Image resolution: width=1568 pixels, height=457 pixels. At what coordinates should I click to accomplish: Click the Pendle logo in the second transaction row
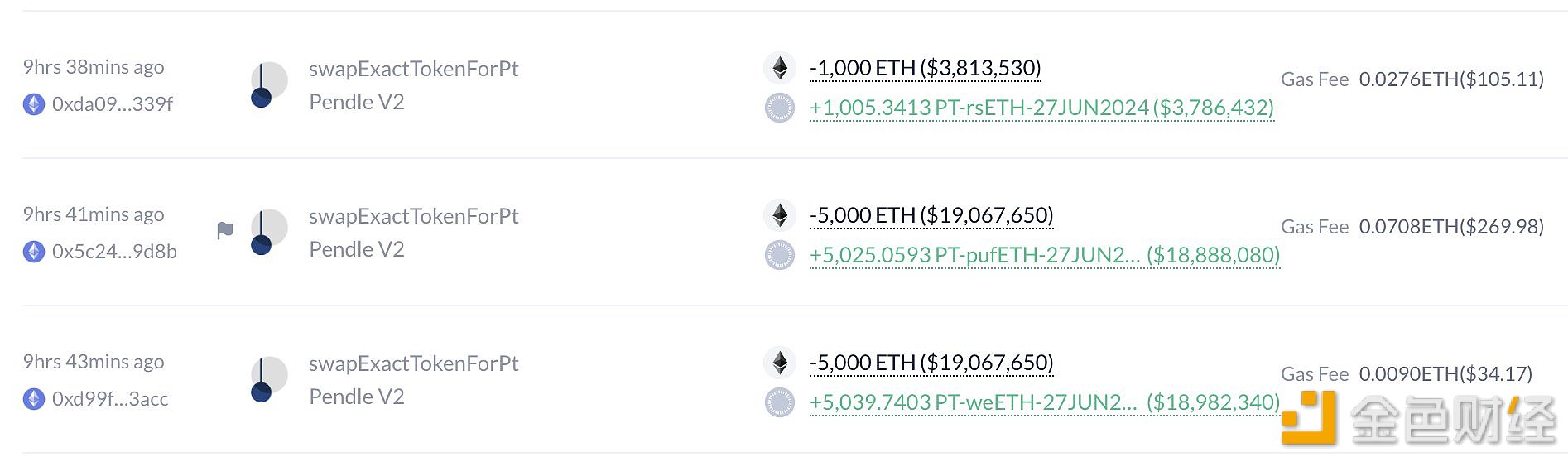click(269, 233)
